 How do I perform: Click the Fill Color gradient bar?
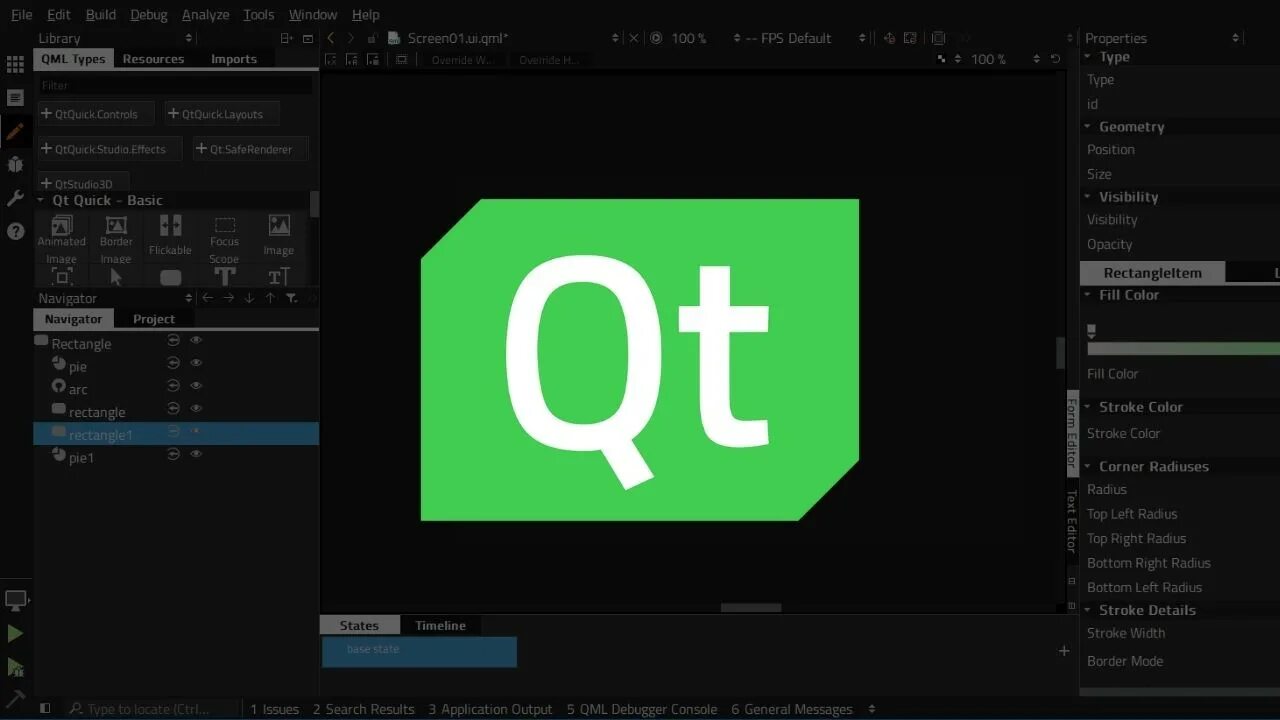[x=1183, y=349]
